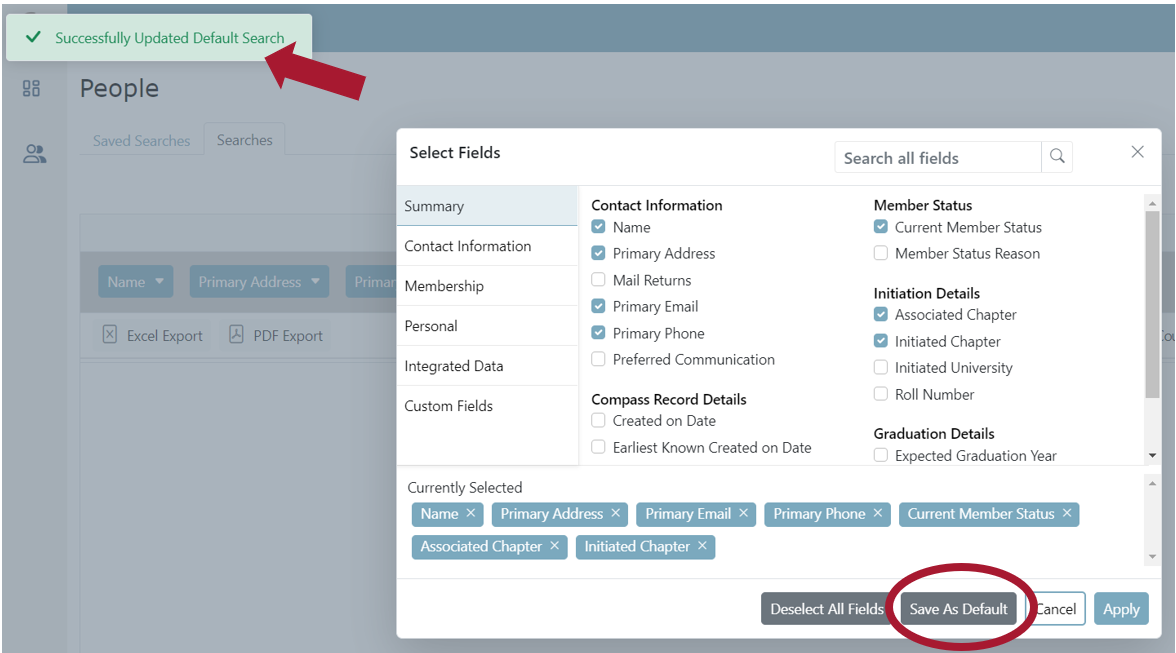
Task: Uncheck Current Member Status checkbox
Action: tap(880, 226)
